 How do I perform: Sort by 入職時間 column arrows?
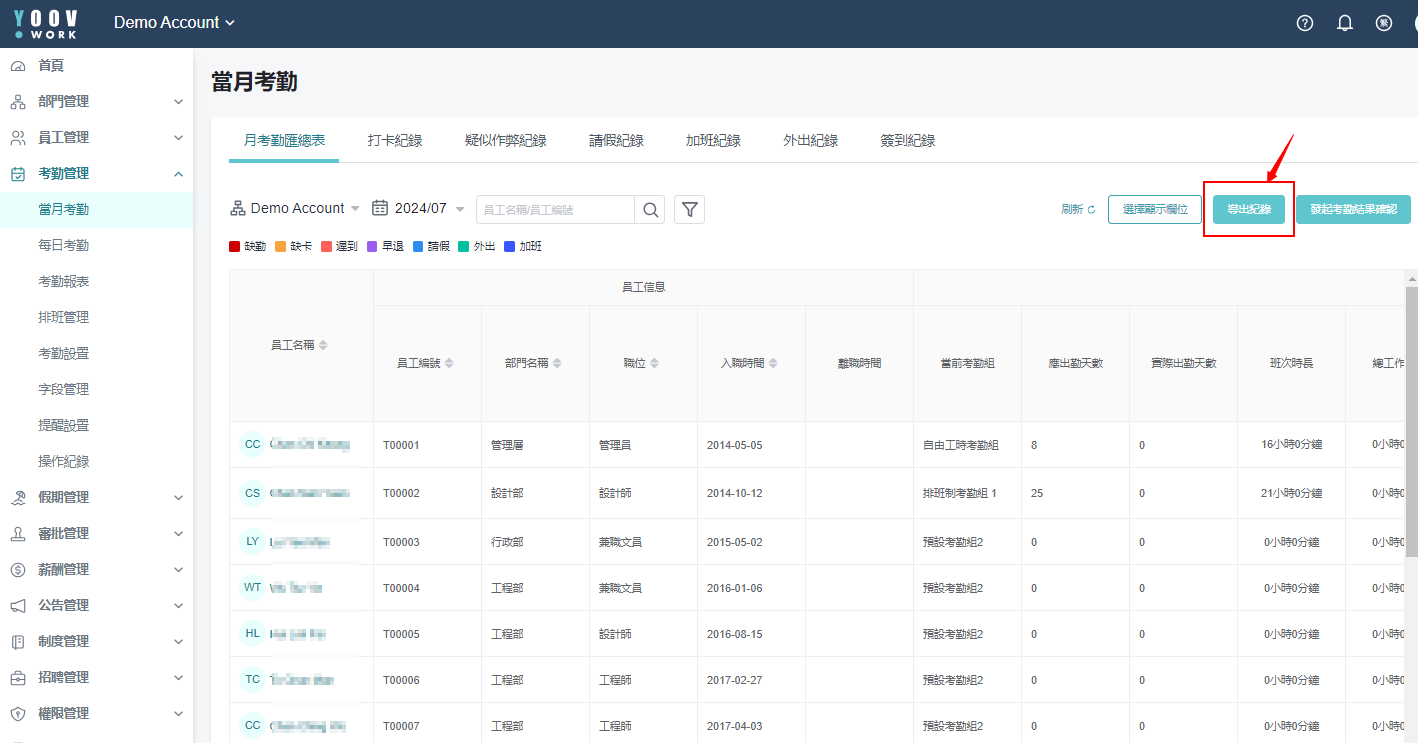click(x=773, y=363)
